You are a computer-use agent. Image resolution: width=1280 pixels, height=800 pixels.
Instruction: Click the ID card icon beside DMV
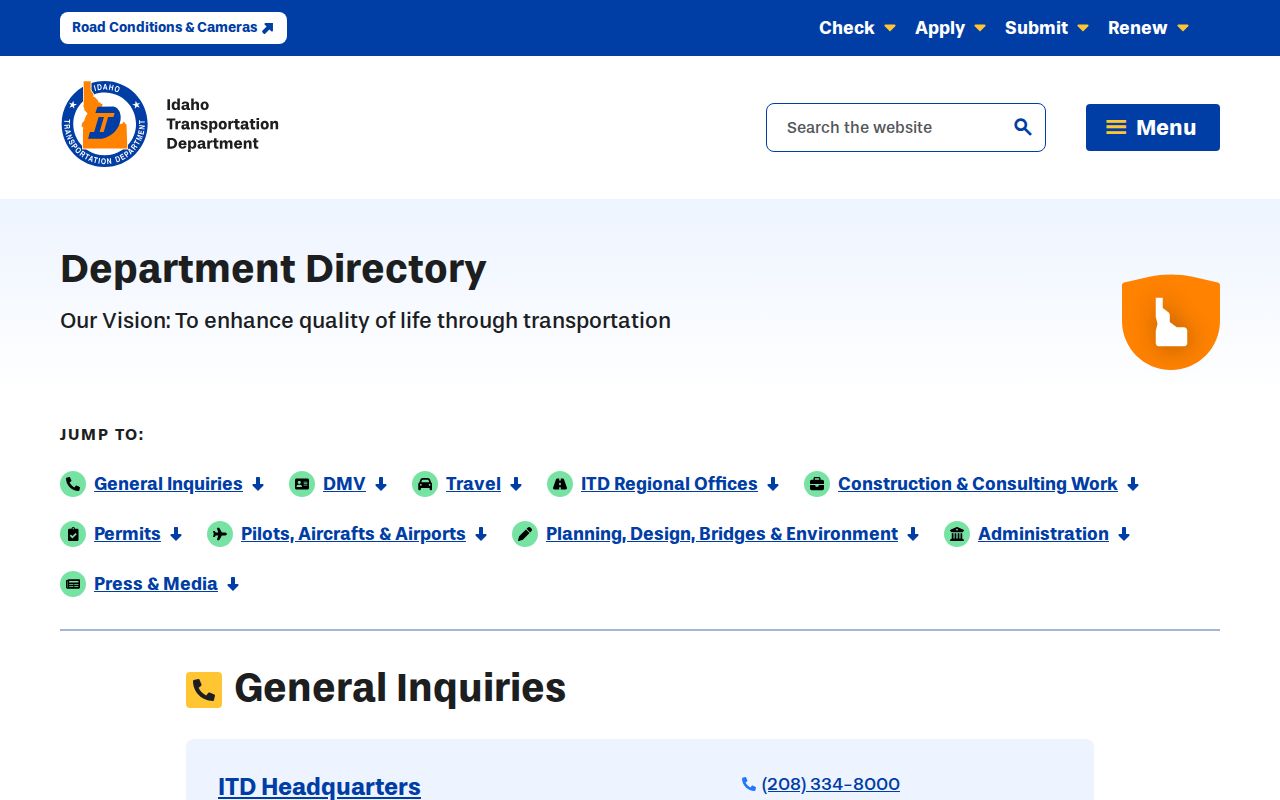(302, 484)
